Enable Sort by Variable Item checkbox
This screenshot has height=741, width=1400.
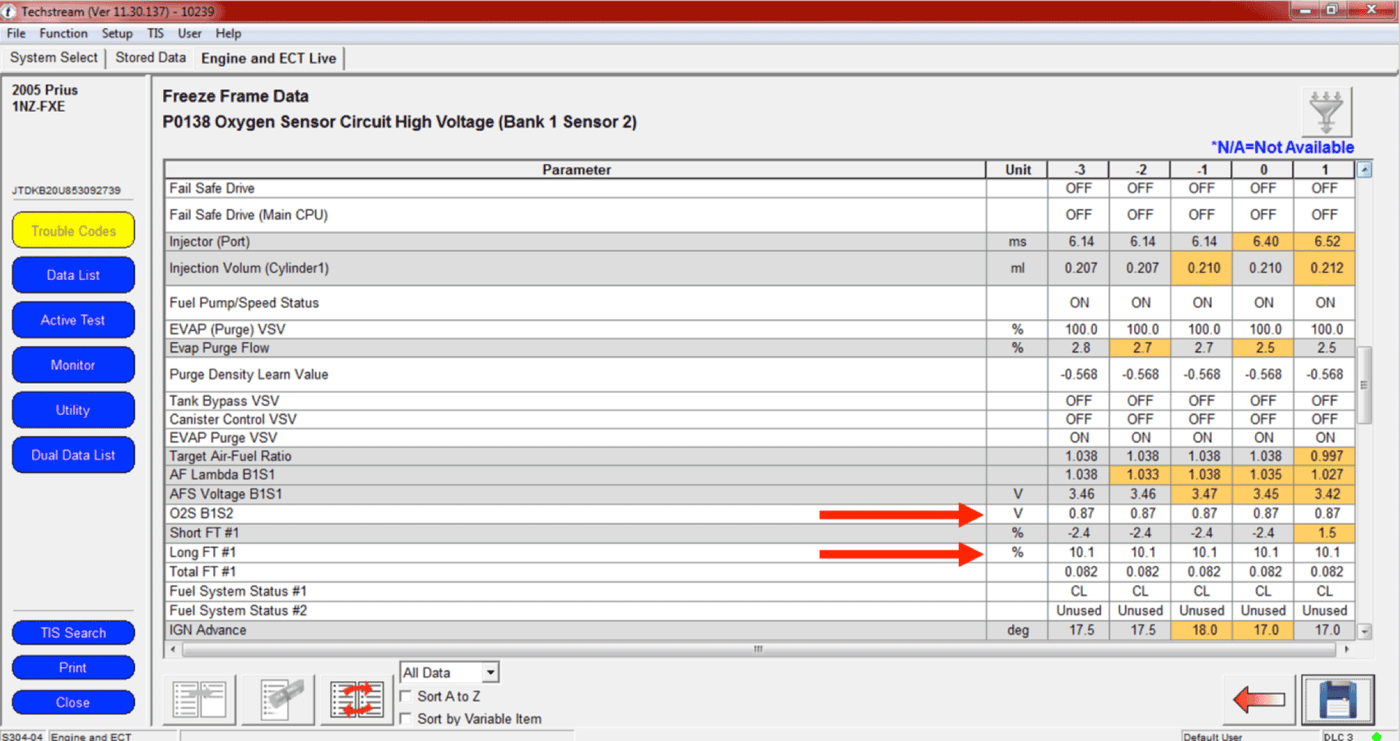tap(406, 718)
